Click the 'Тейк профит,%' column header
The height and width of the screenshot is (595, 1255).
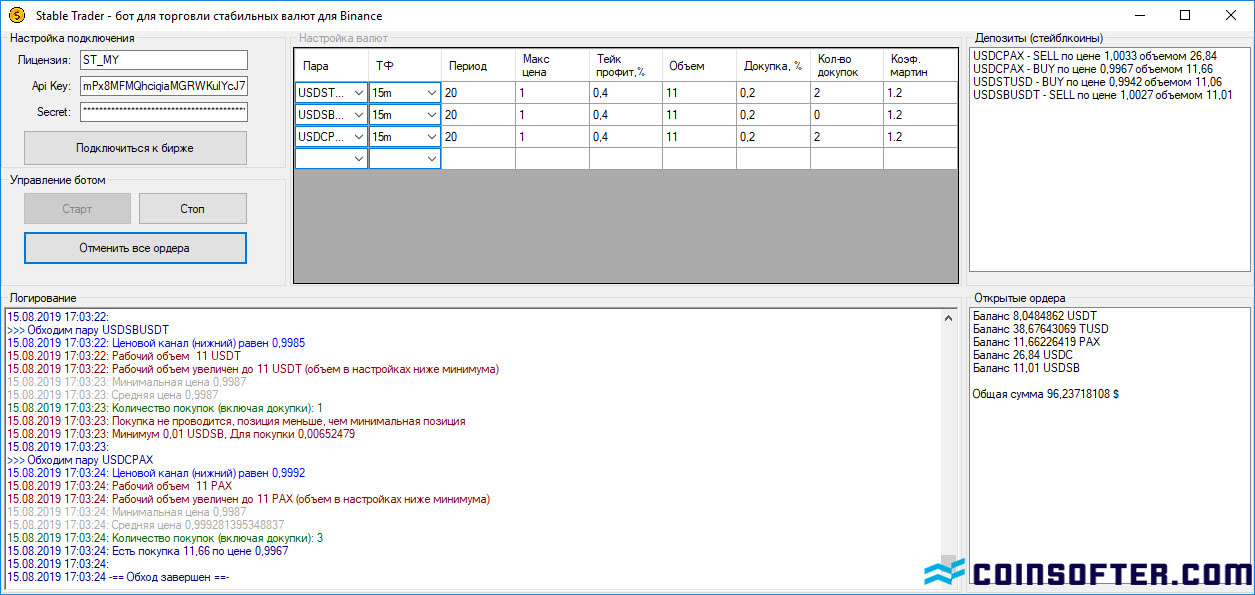[x=626, y=65]
